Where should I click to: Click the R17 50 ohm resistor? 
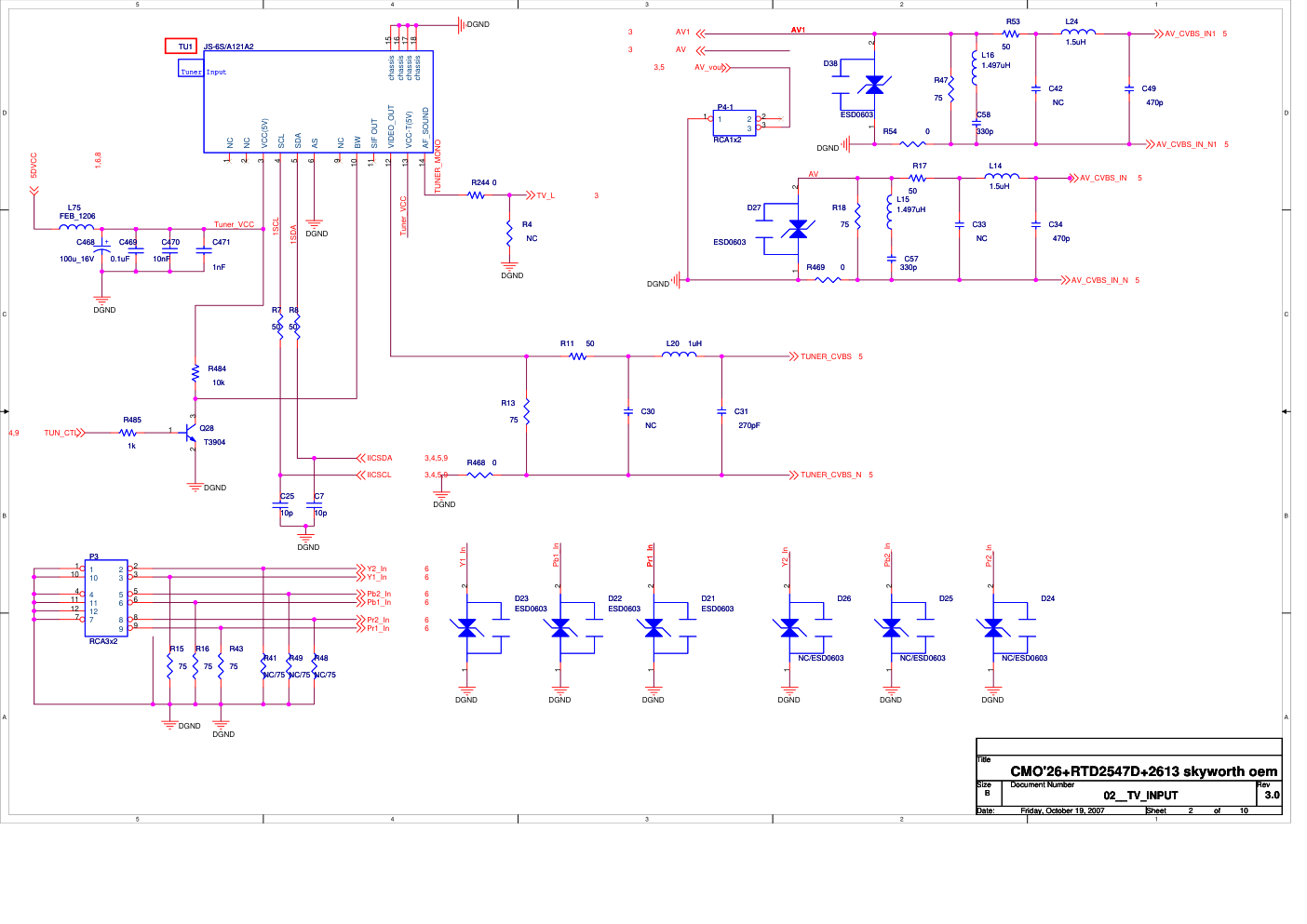pyautogui.click(x=918, y=178)
